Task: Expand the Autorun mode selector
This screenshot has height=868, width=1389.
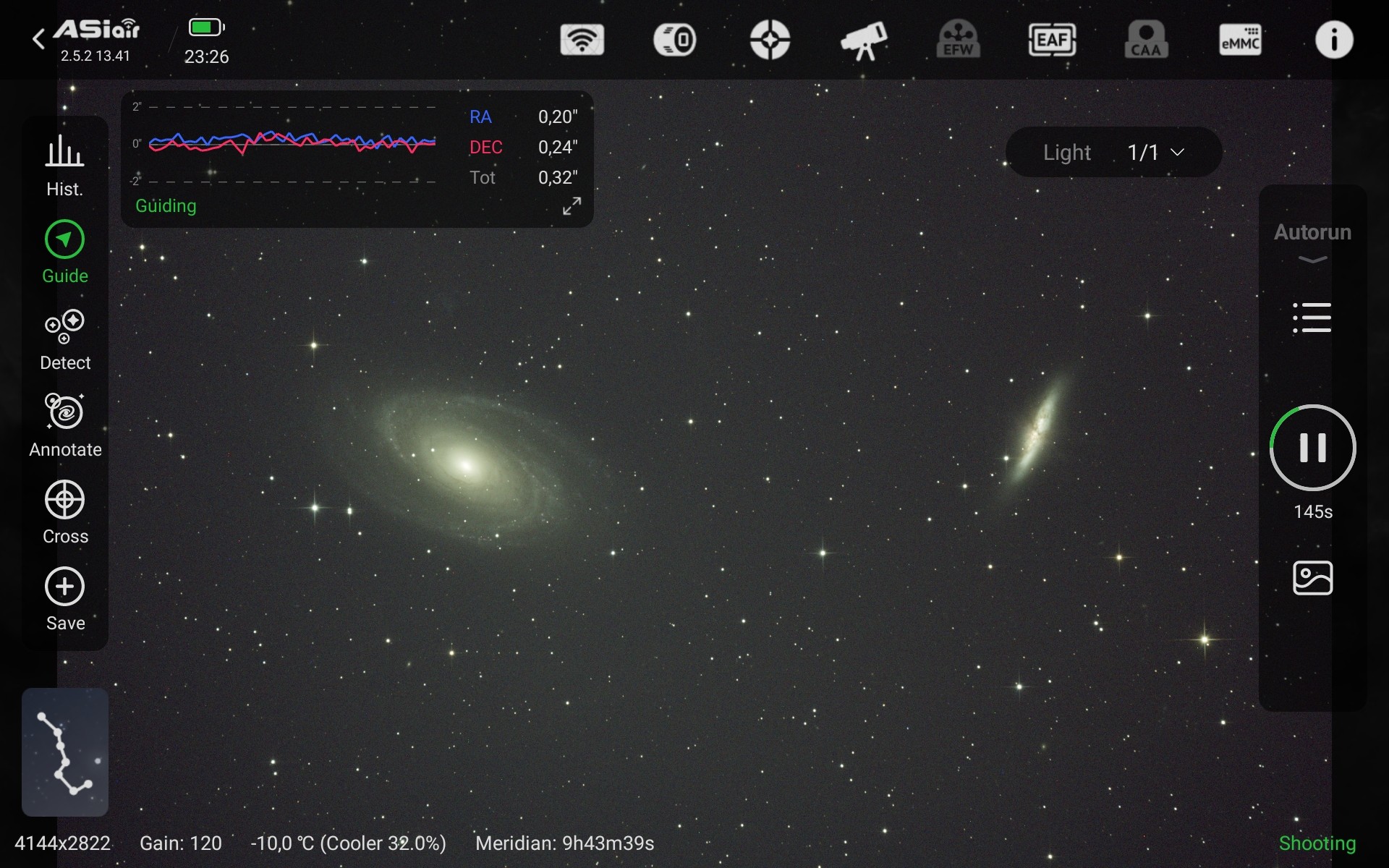Action: click(1312, 243)
